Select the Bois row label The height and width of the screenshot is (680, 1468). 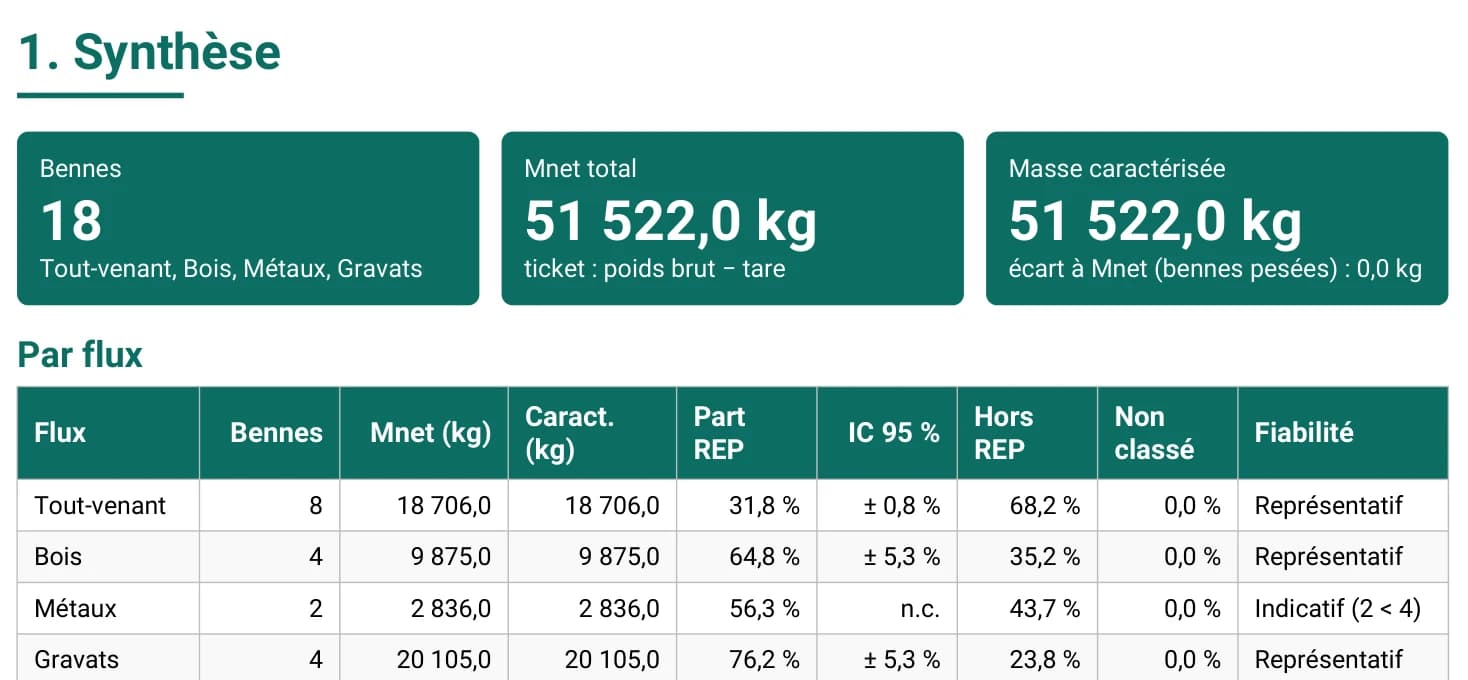tap(58, 556)
